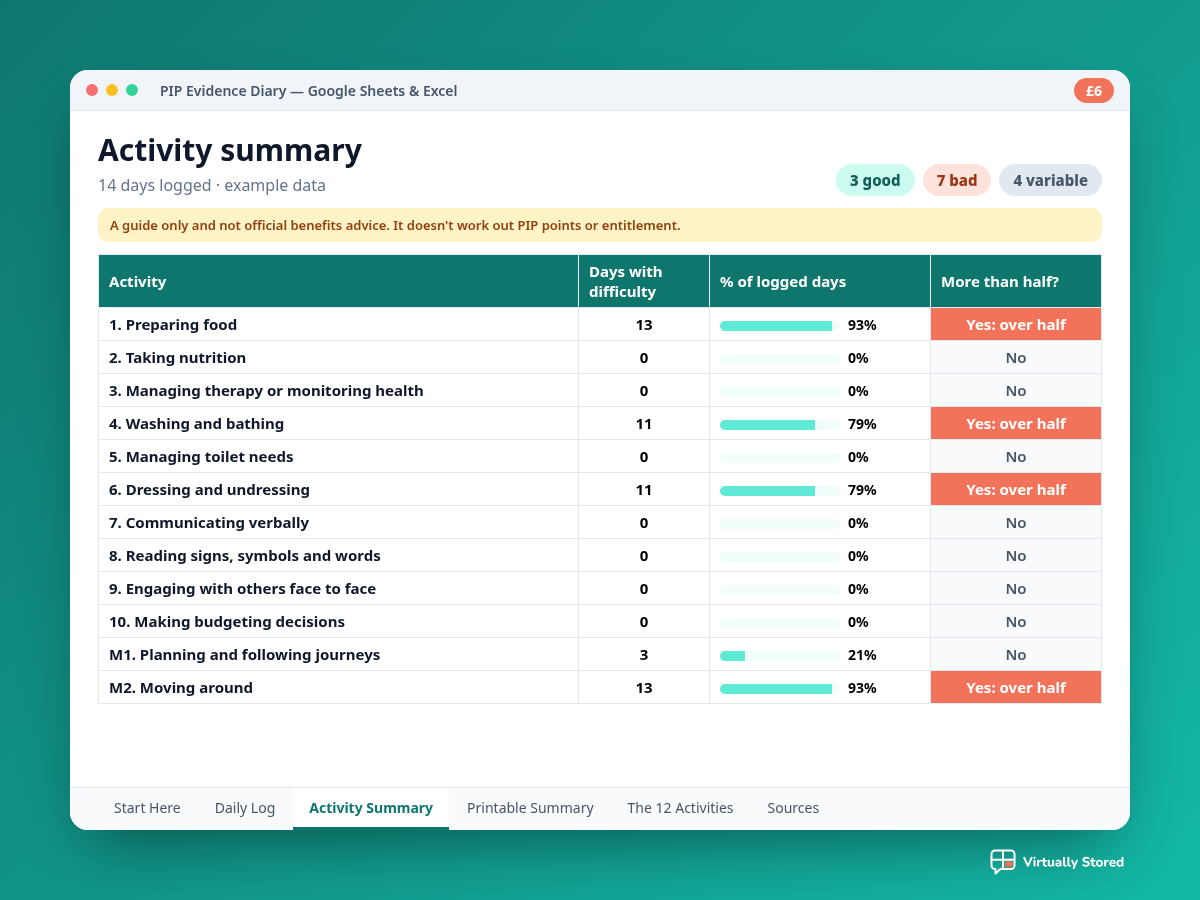This screenshot has height=900, width=1200.
Task: Click the Preparing food percentage bar
Action: [780, 325]
